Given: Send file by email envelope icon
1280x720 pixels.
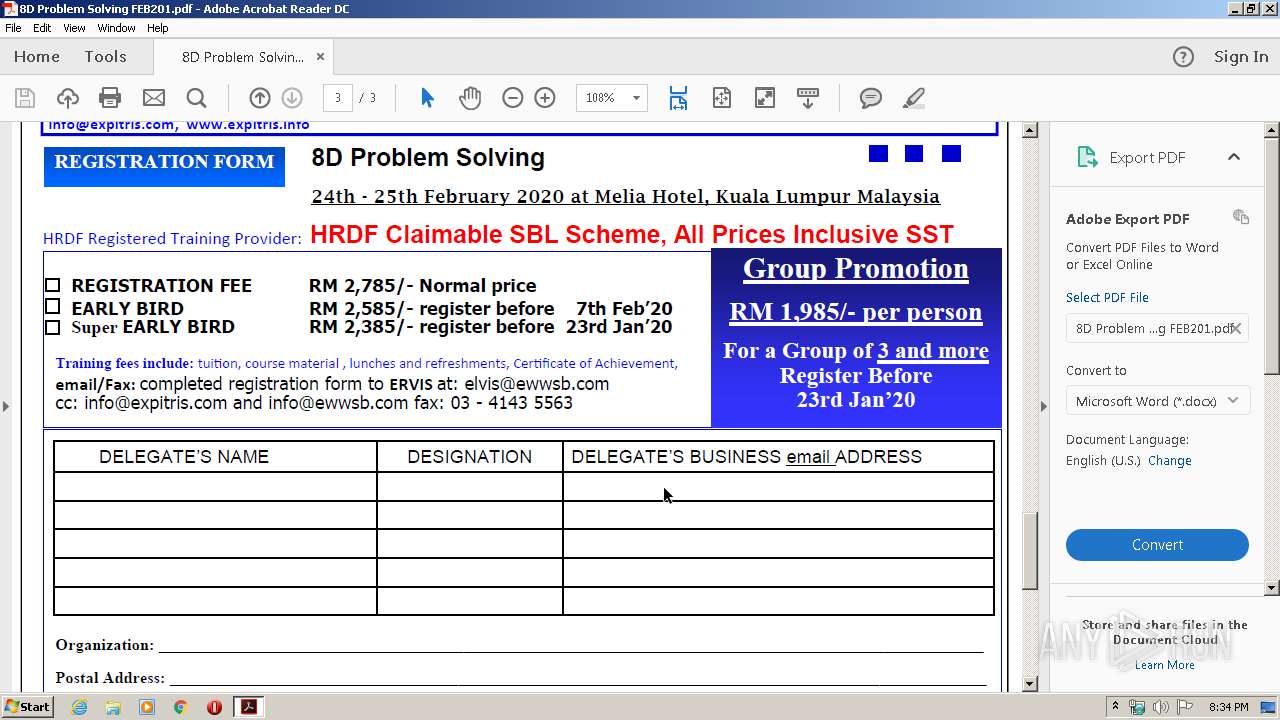Looking at the screenshot, I should pyautogui.click(x=154, y=98).
